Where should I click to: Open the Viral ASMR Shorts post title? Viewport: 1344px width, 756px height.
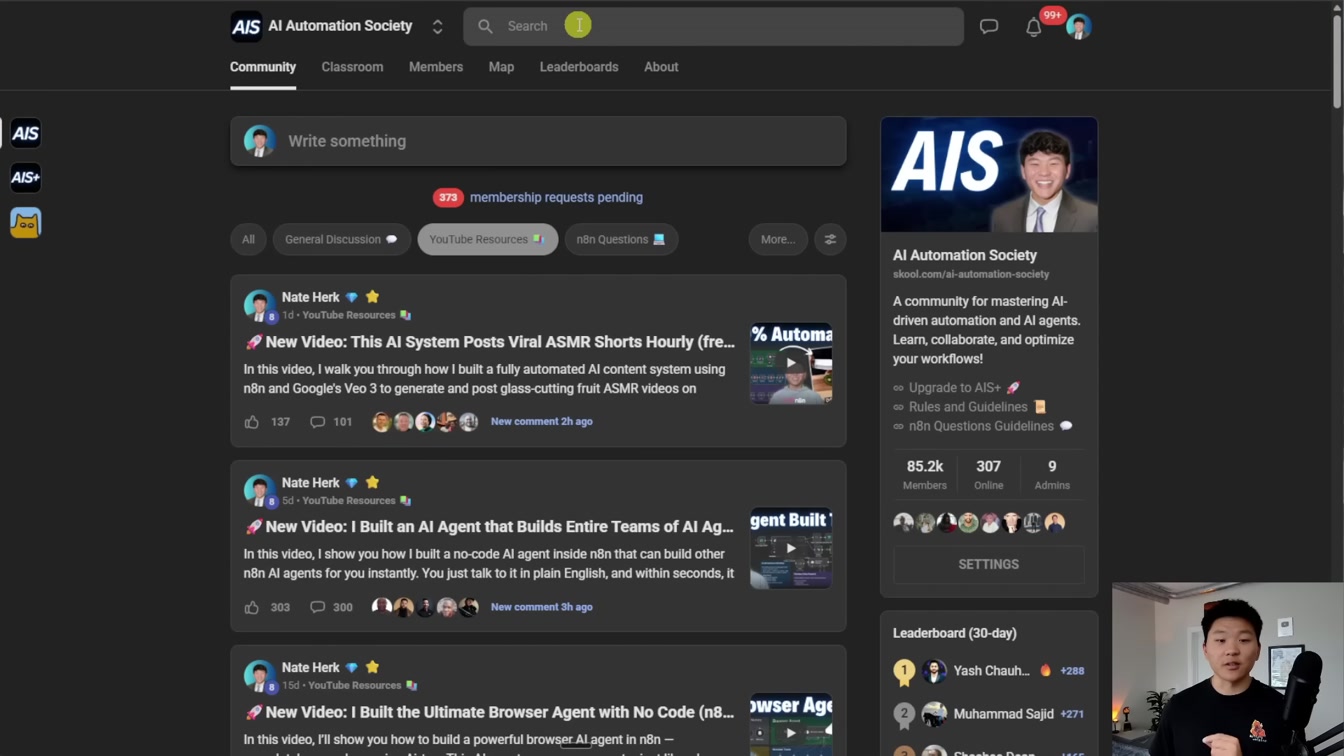[490, 342]
